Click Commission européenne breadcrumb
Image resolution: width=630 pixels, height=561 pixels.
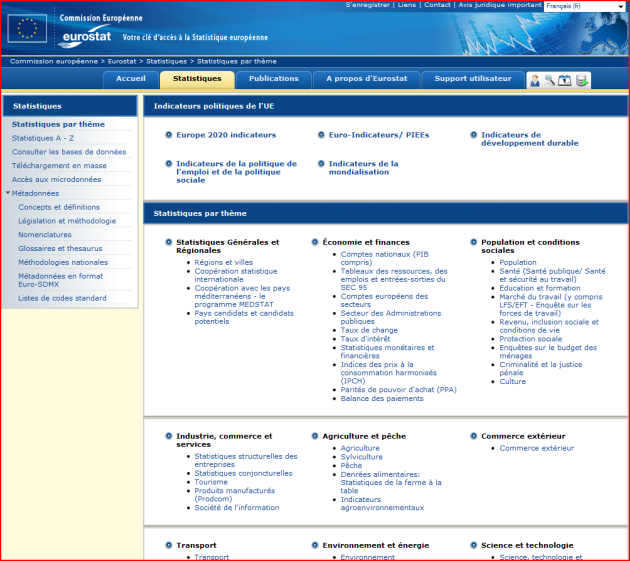tap(54, 61)
